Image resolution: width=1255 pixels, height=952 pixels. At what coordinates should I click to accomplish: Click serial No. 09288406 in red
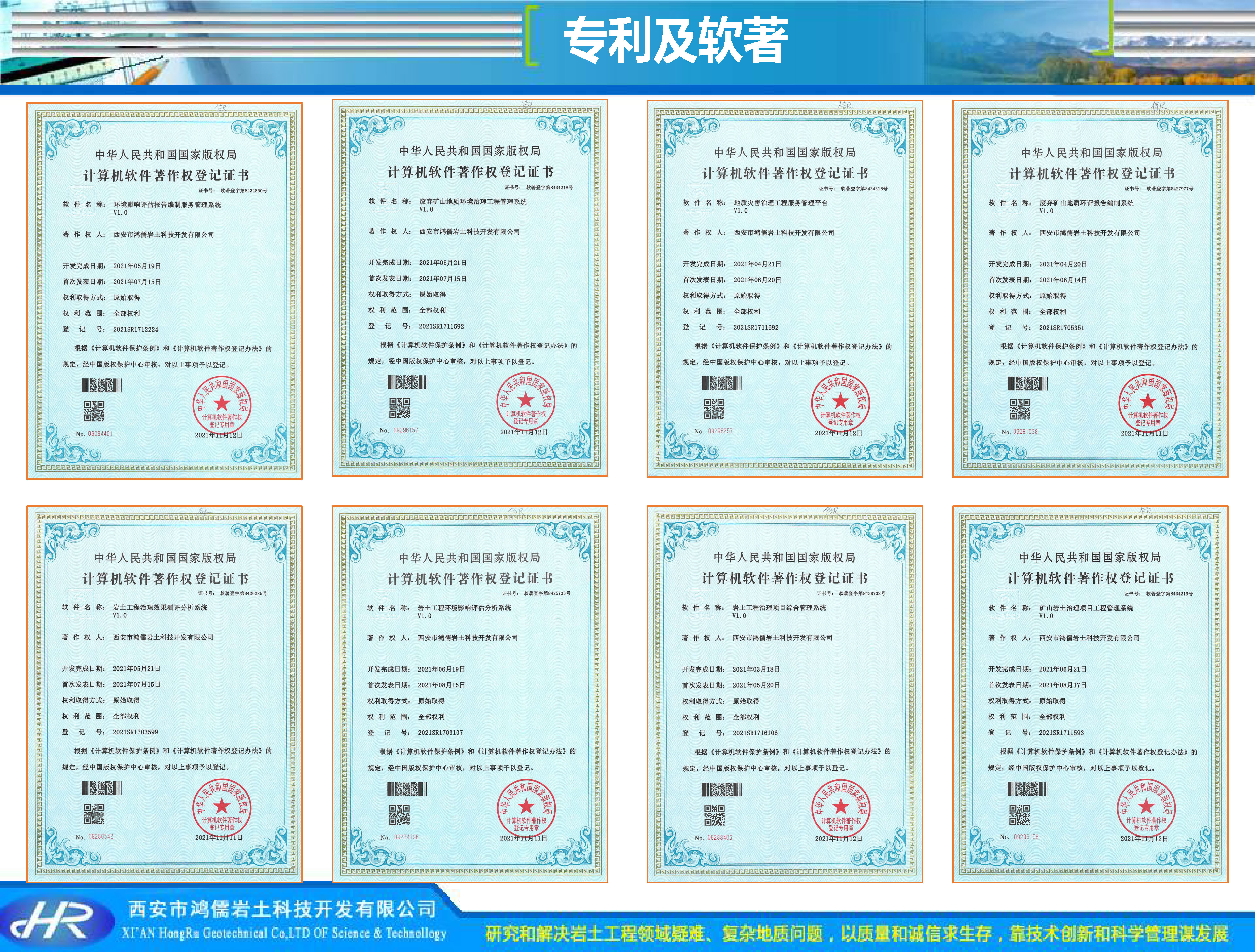[720, 837]
